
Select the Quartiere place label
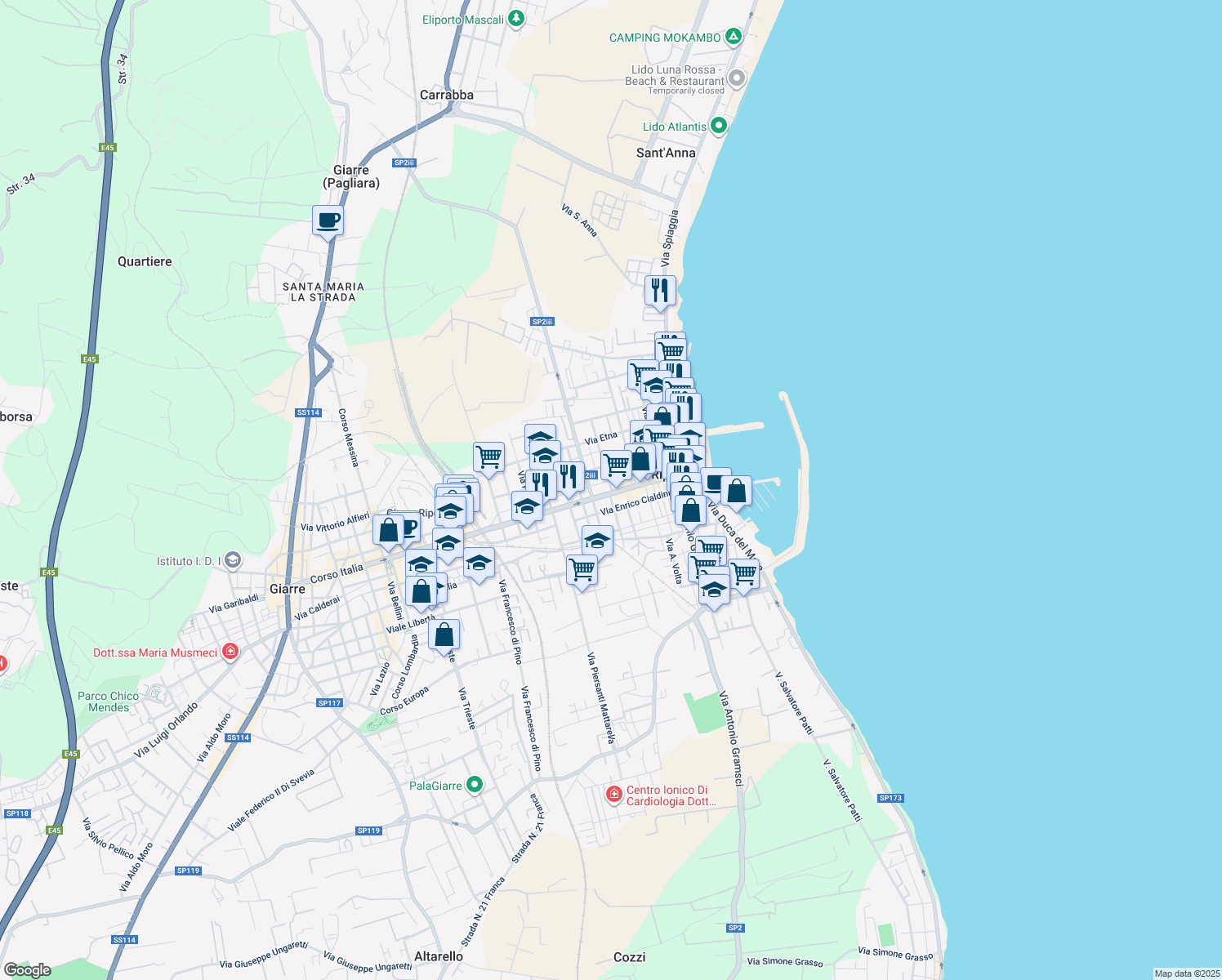145,261
